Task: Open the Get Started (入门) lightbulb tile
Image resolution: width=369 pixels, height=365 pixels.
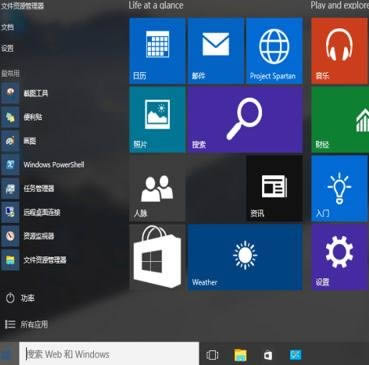Action: (x=340, y=188)
